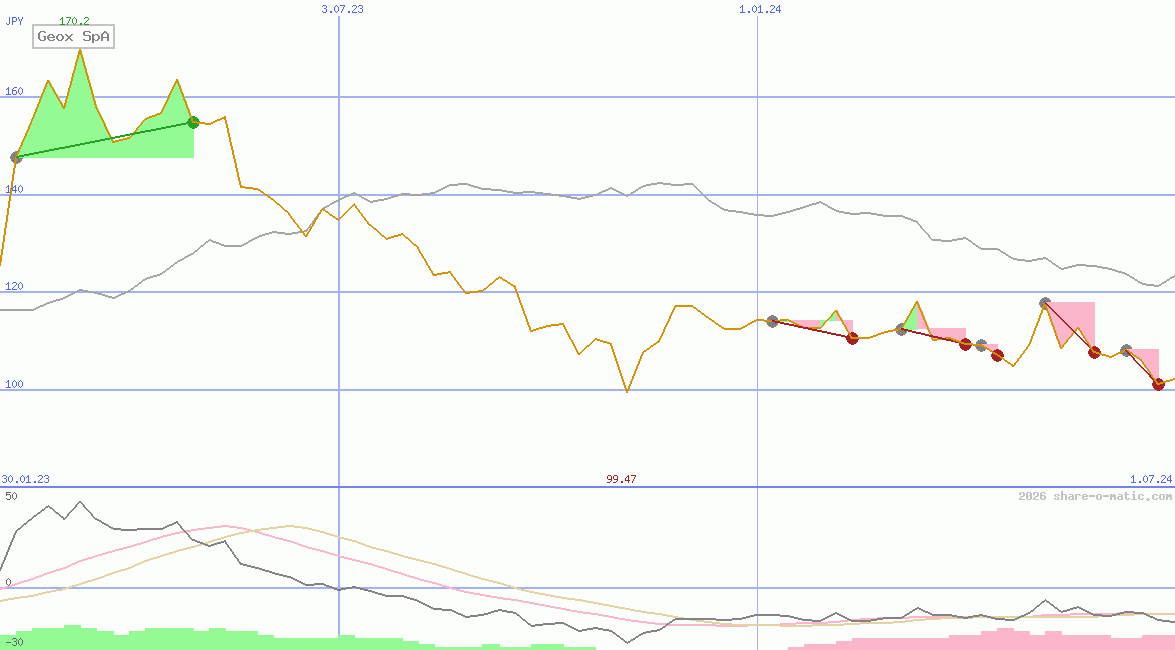1175x650 pixels.
Task: Open the share-o-matic.com watermark link
Action: (1095, 496)
